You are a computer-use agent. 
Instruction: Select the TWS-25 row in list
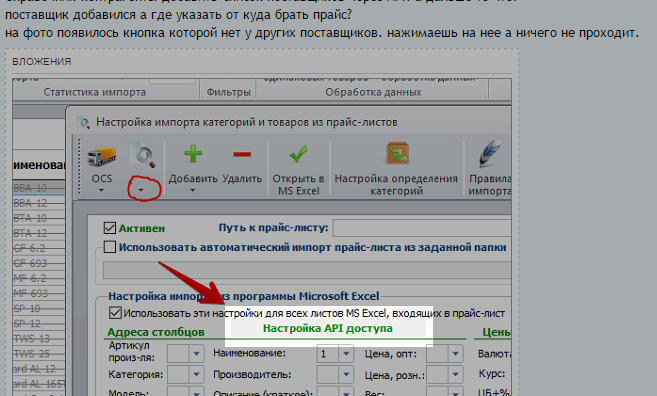(x=39, y=354)
